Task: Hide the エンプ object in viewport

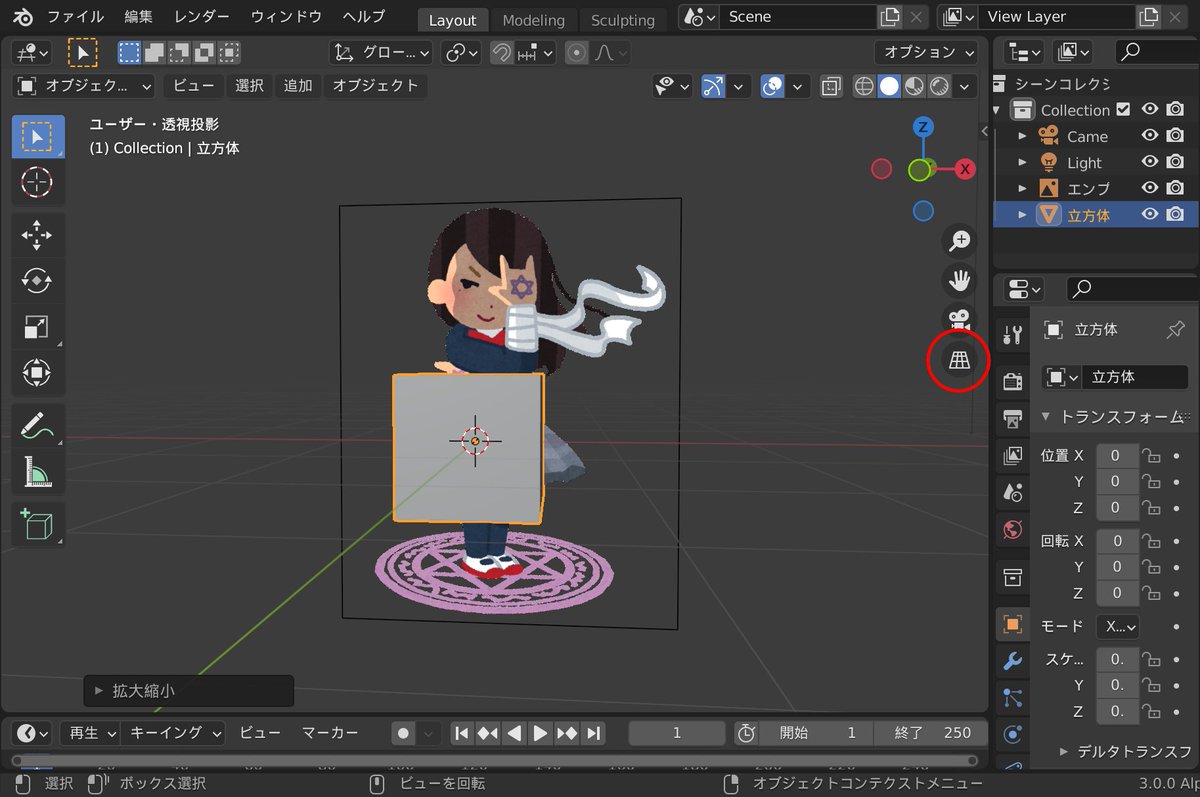Action: point(1150,188)
